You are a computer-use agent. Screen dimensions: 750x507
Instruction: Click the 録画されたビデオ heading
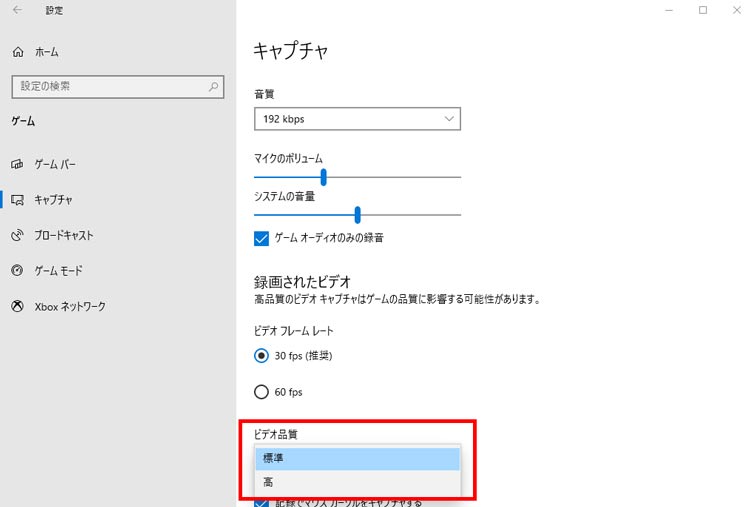coord(302,282)
